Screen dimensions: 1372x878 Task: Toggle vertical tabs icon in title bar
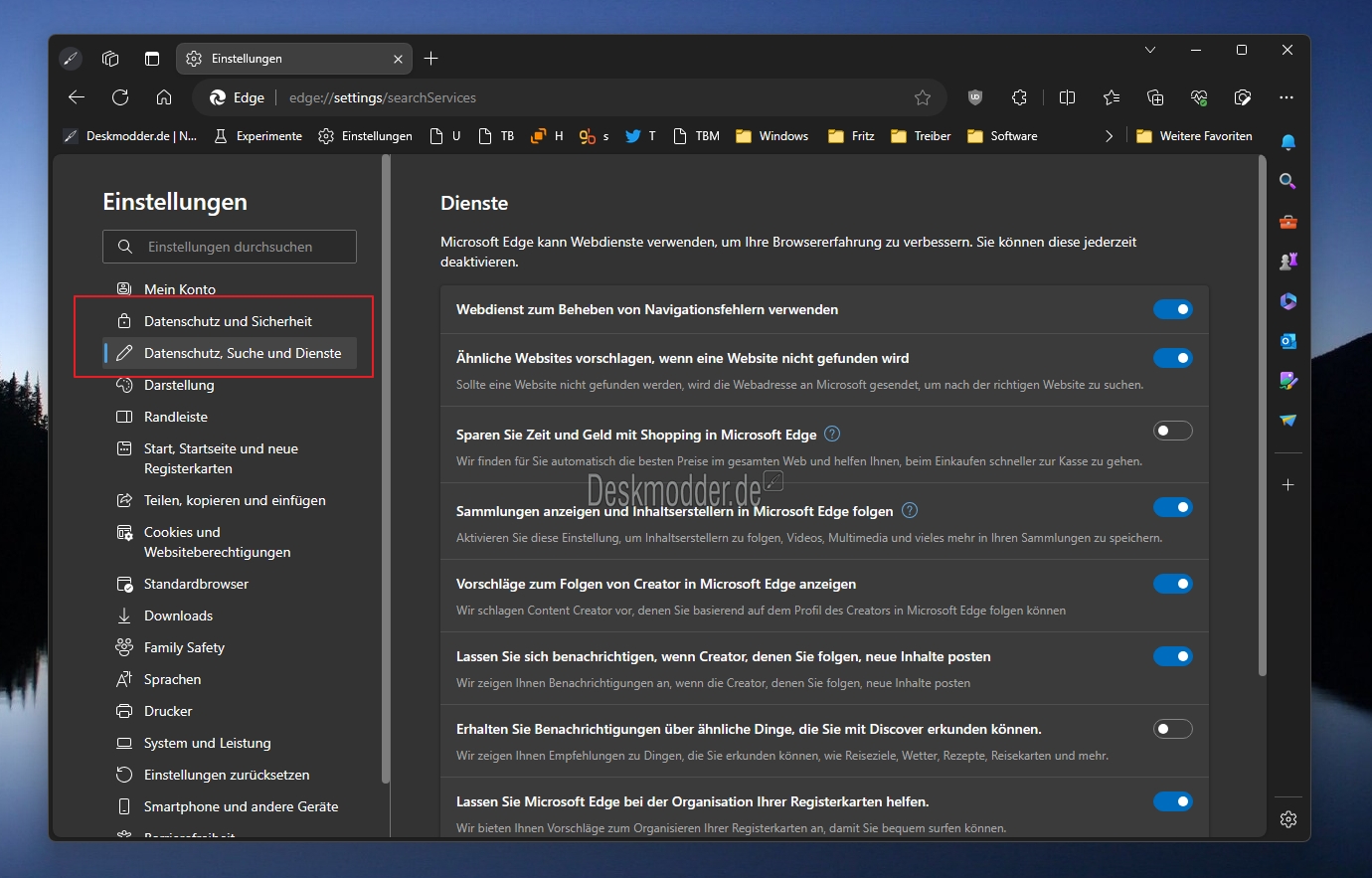point(152,59)
